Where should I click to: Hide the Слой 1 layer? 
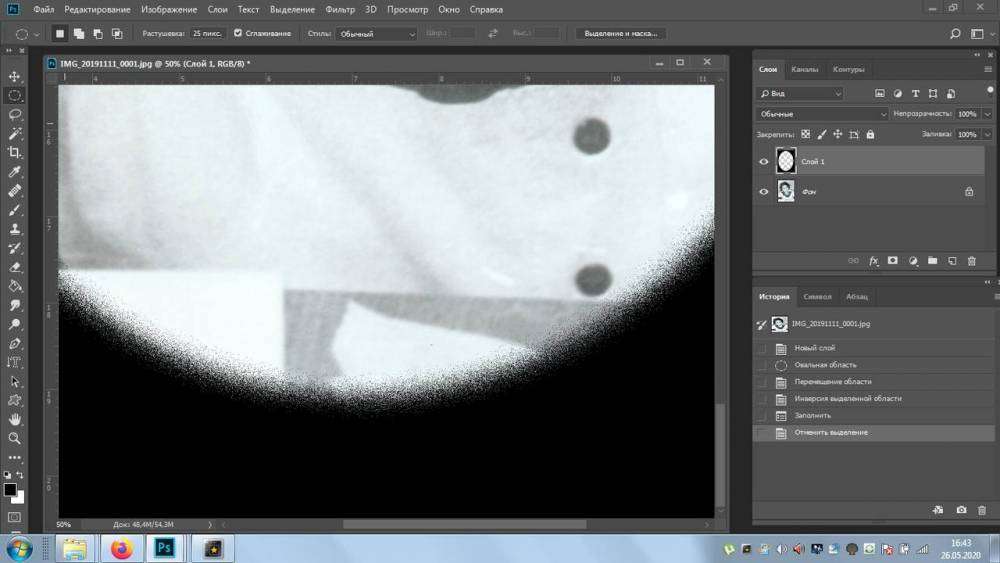[764, 161]
